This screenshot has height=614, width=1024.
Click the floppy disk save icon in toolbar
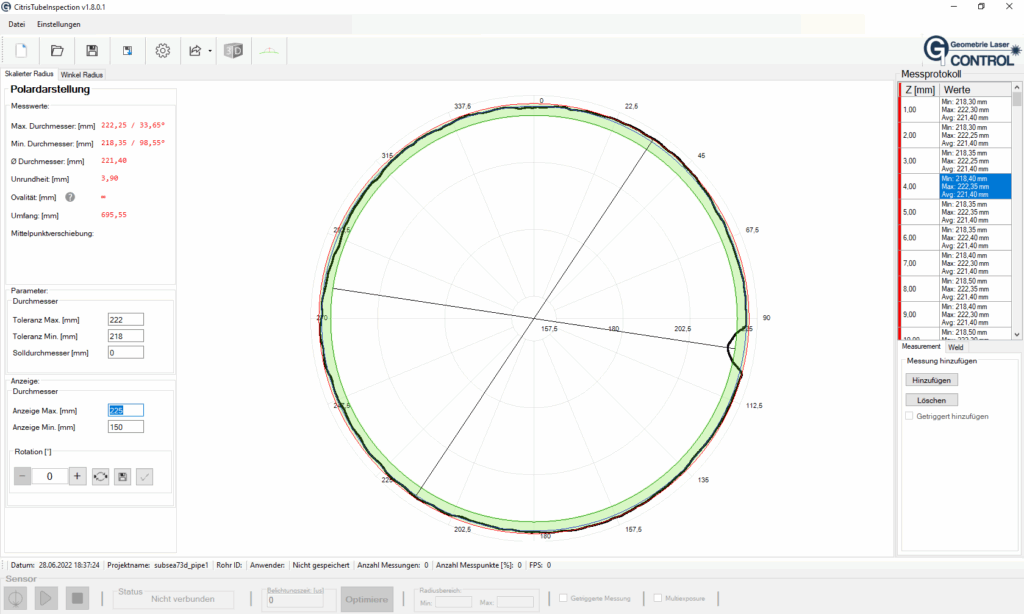tap(92, 50)
